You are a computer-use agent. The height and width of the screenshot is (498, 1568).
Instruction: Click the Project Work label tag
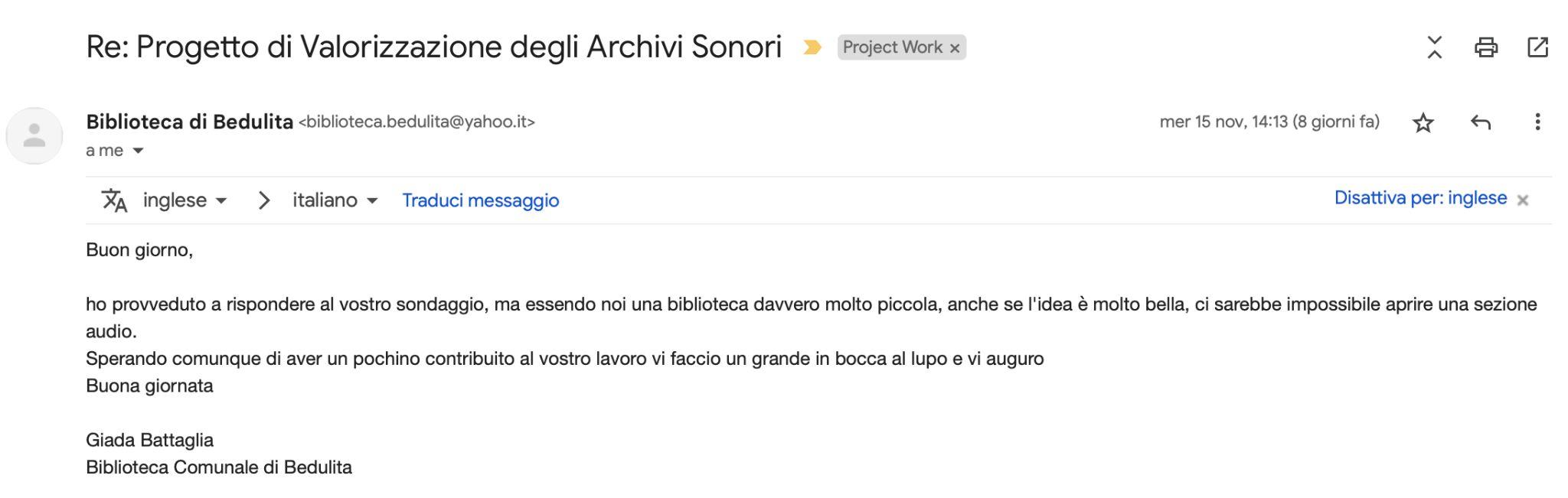pyautogui.click(x=892, y=47)
